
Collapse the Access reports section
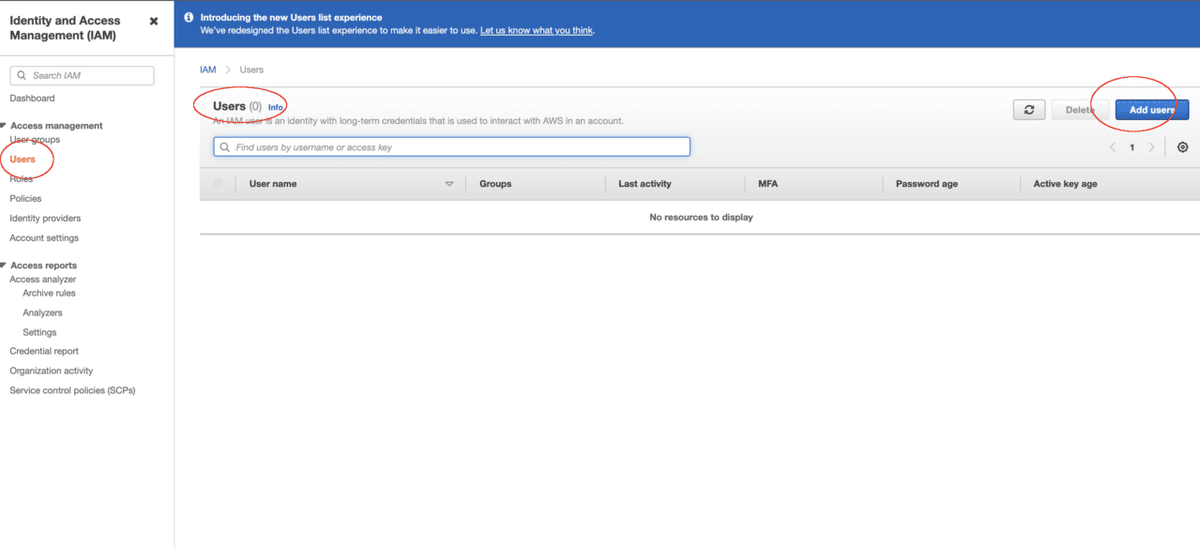click(x=4, y=265)
